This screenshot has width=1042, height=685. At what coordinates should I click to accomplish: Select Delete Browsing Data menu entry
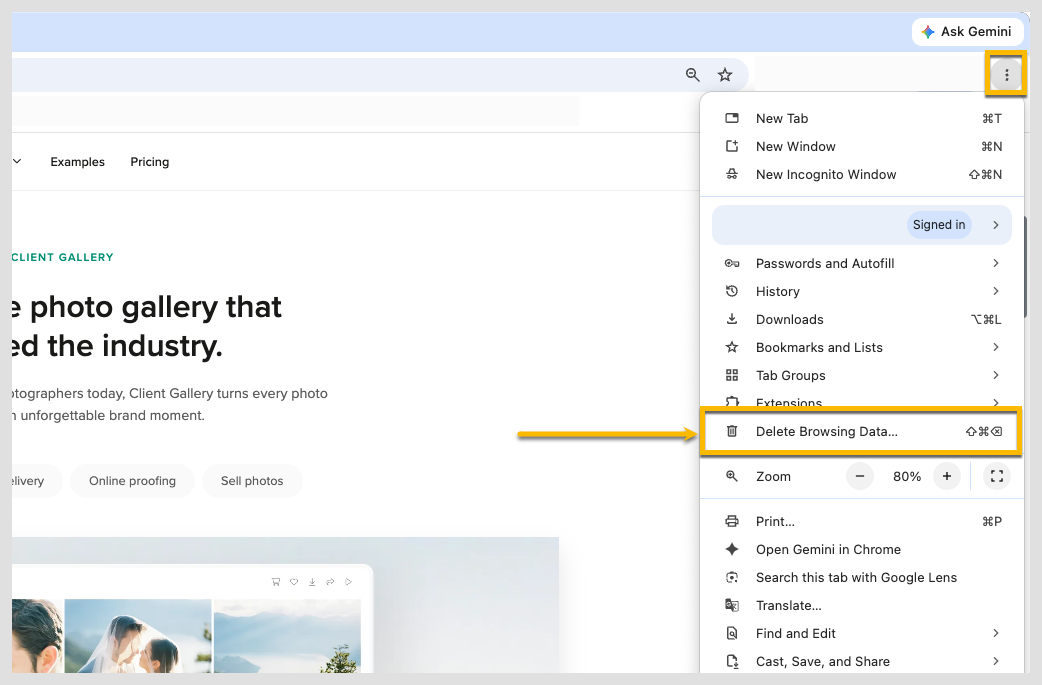tap(862, 432)
